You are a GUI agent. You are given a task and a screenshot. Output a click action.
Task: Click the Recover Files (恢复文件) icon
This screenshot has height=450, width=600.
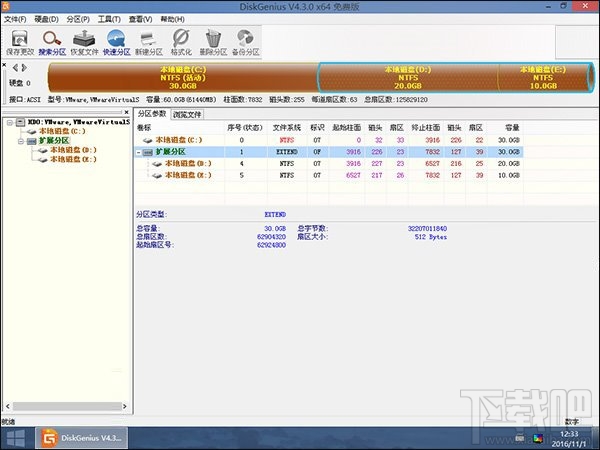tap(84, 42)
